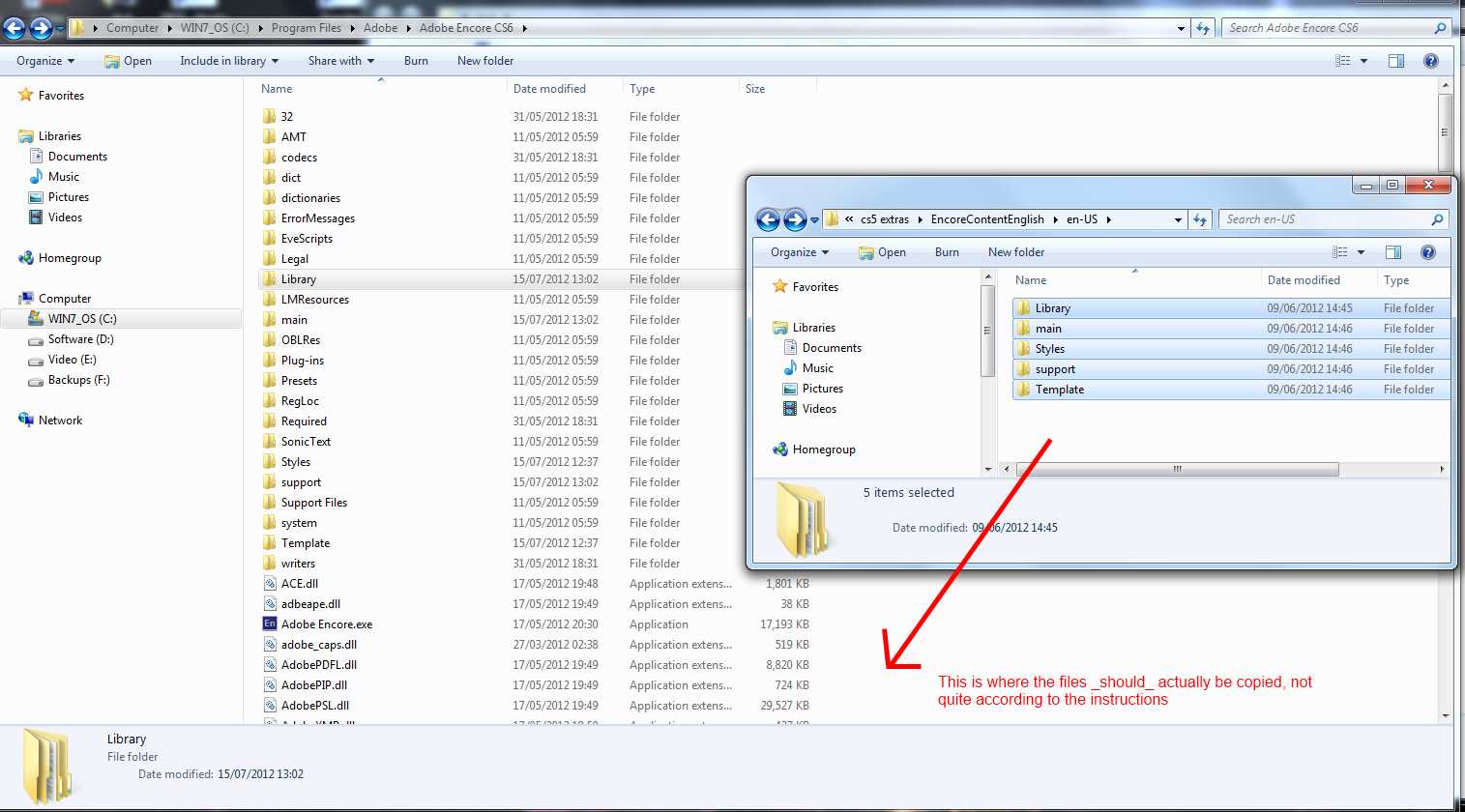Refresh the en-US window address bar

(x=1200, y=219)
